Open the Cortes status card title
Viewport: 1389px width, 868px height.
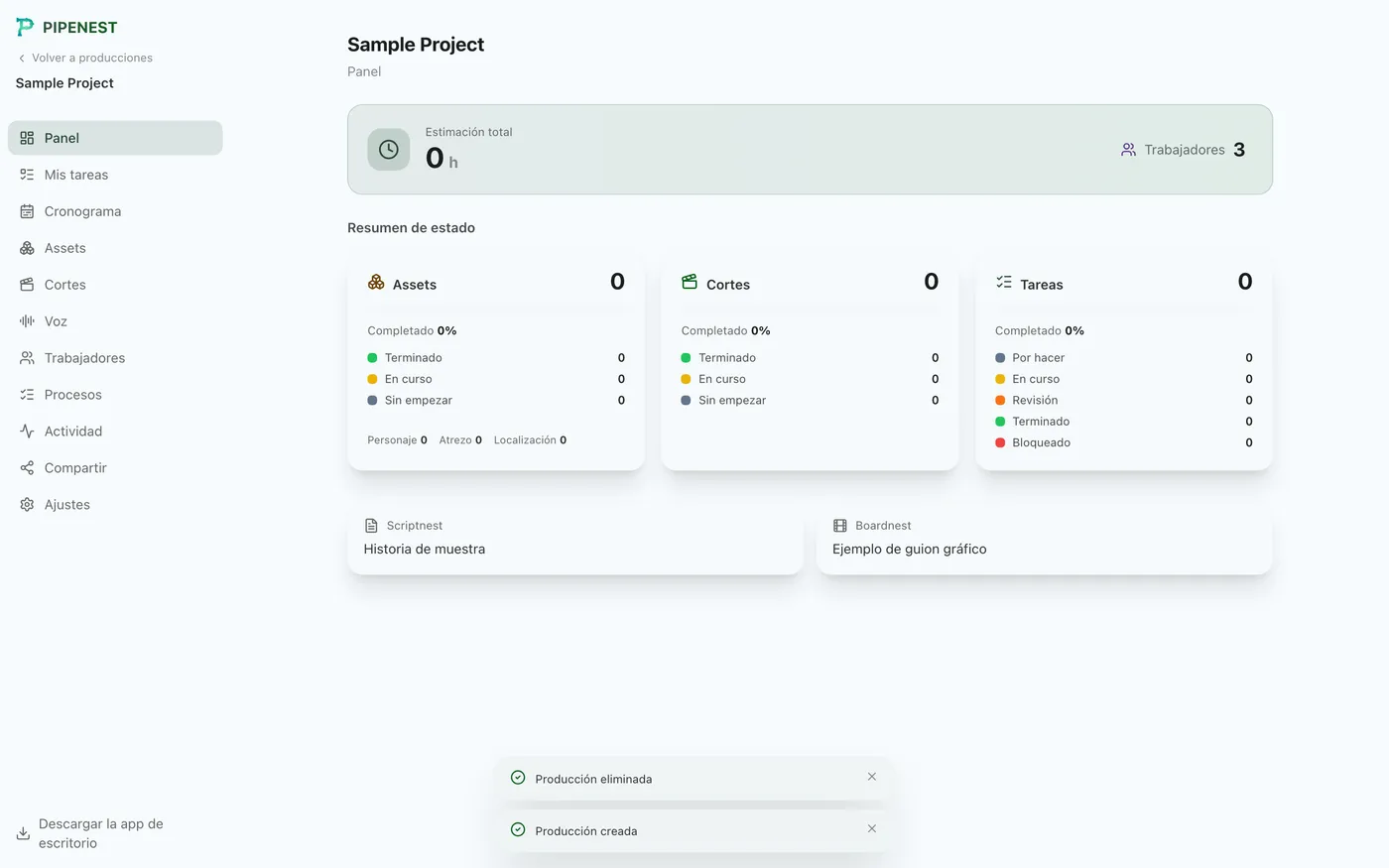[728, 285]
